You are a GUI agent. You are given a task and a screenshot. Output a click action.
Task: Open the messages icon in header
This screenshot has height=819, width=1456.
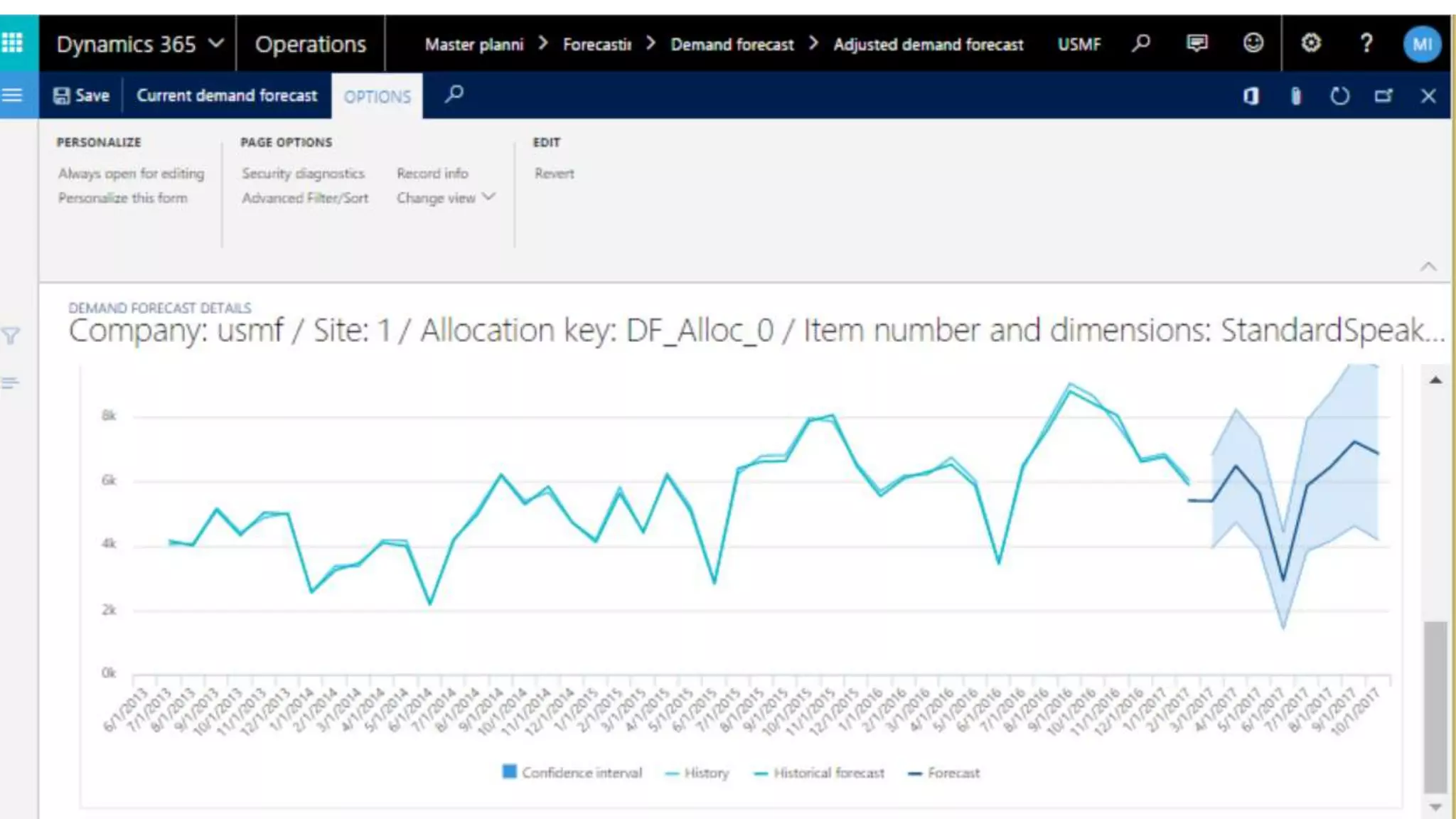point(1197,43)
